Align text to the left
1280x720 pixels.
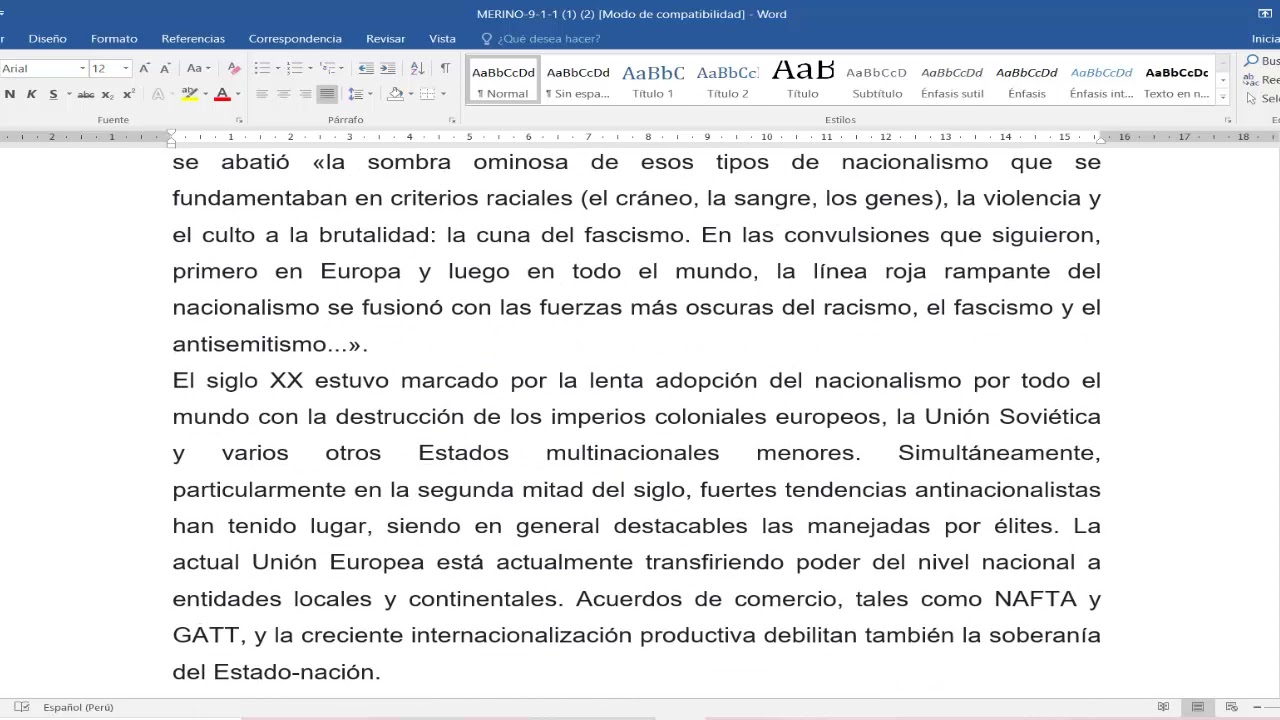(x=262, y=94)
